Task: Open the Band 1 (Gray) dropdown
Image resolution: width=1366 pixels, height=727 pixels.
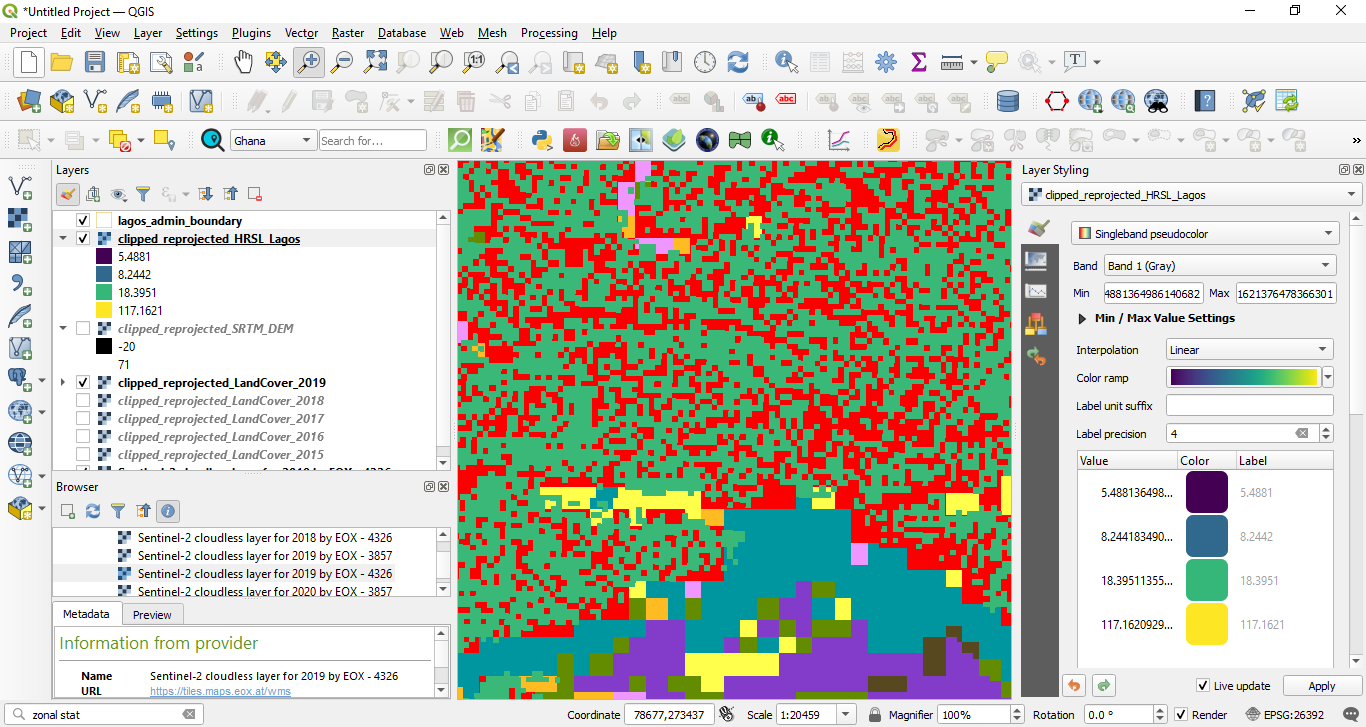Action: 1220,266
